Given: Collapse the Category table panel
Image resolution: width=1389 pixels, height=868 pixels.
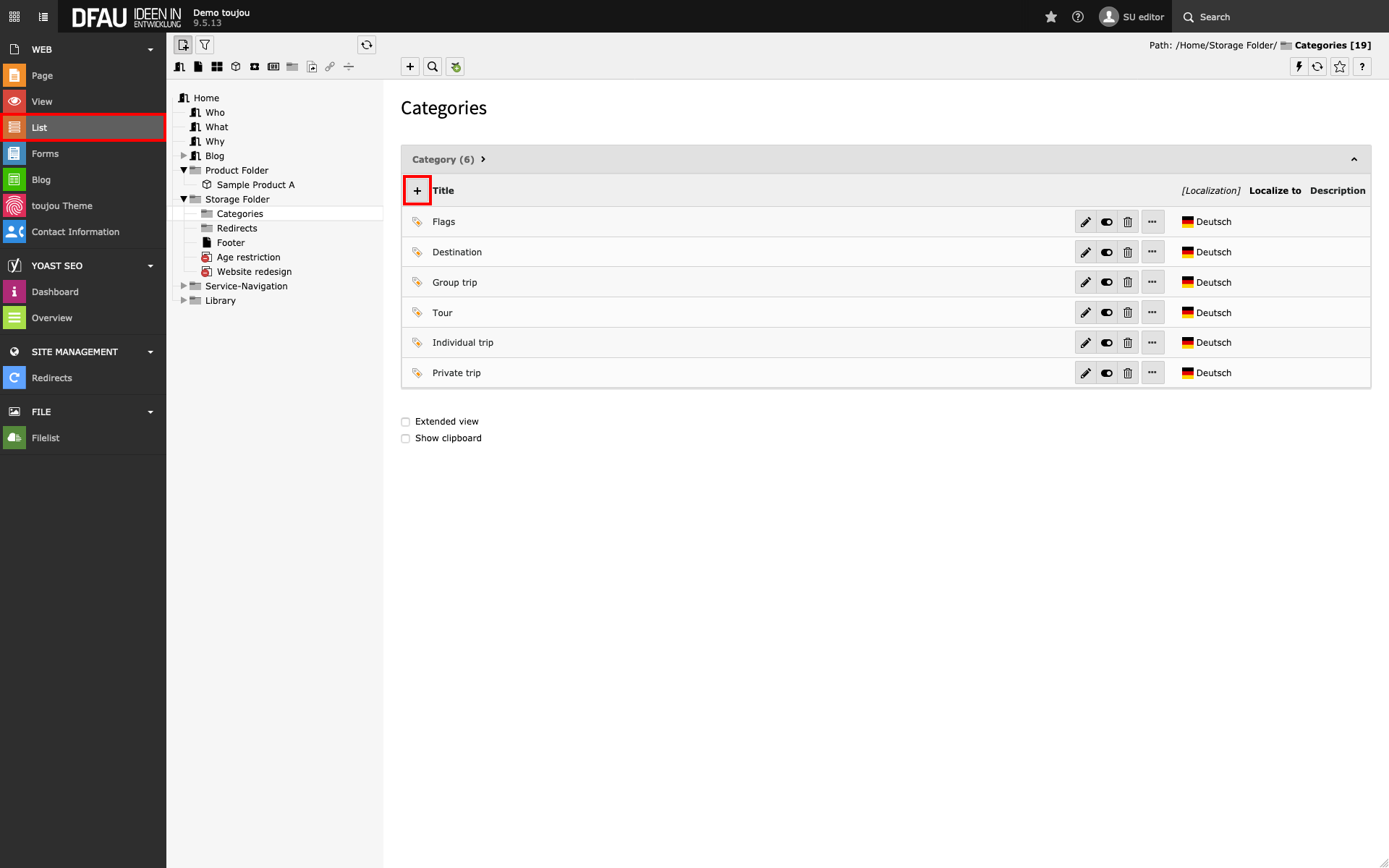Looking at the screenshot, I should pyautogui.click(x=1354, y=159).
